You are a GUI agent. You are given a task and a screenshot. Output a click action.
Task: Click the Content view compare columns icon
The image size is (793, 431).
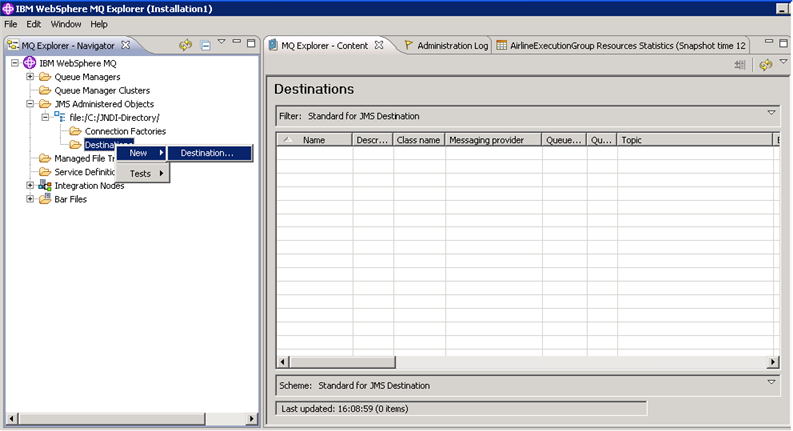(740, 64)
